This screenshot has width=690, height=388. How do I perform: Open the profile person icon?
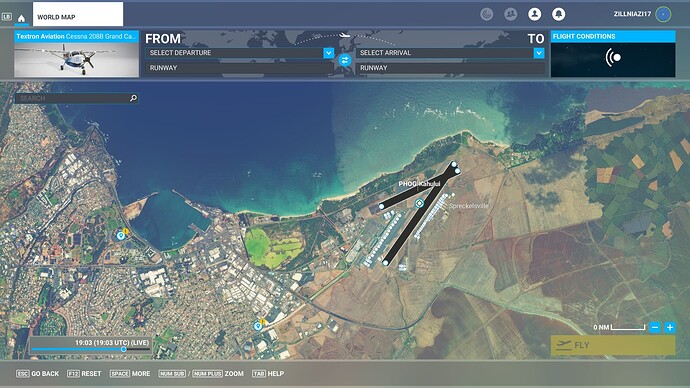pos(535,14)
